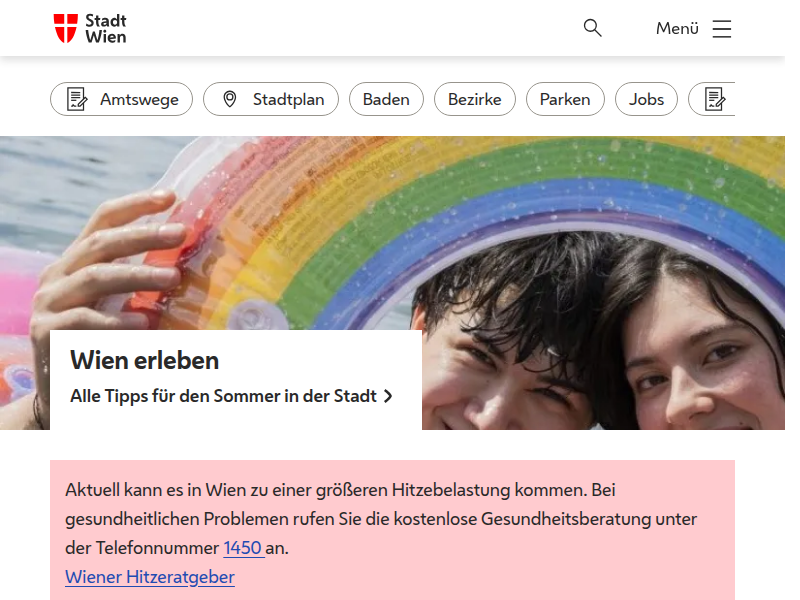This screenshot has height=600, width=800.
Task: Open Alle Tipps für den Sommer link
Action: pos(231,396)
